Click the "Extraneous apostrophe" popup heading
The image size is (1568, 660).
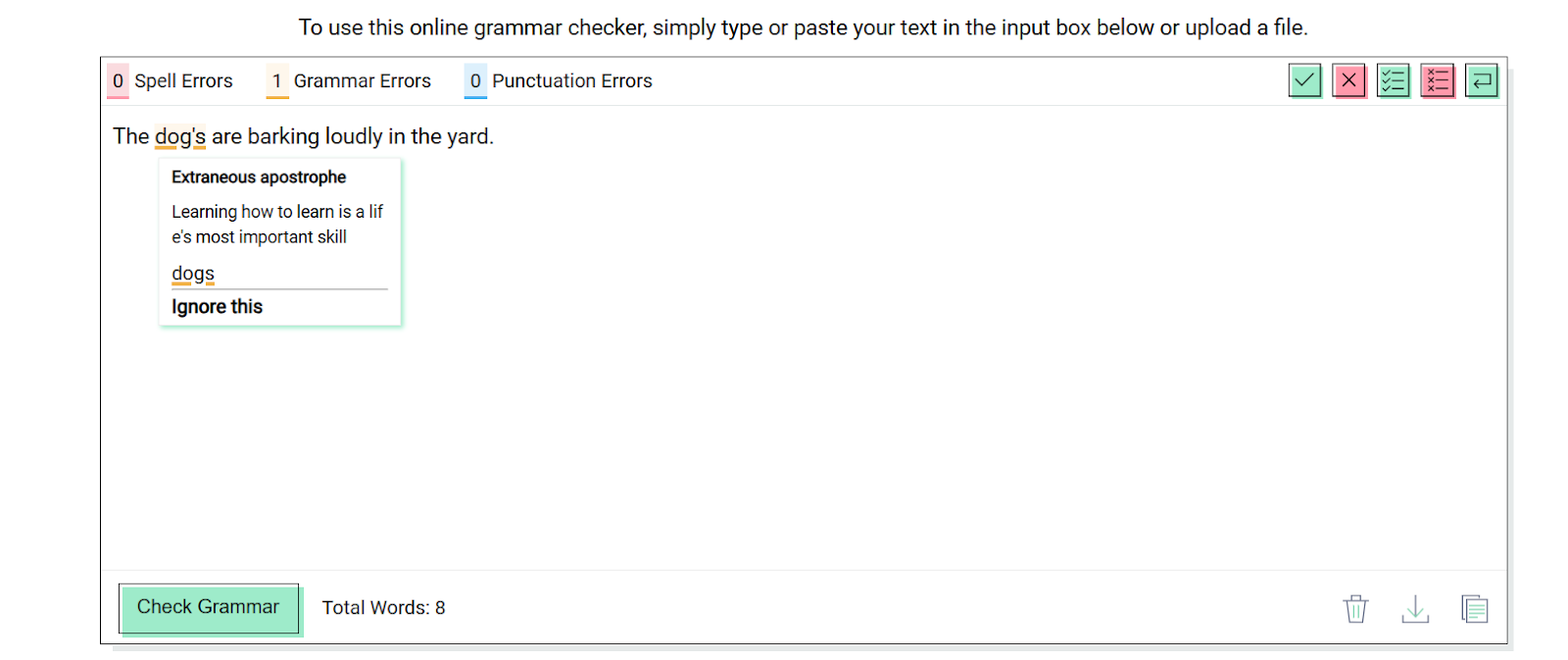point(259,178)
